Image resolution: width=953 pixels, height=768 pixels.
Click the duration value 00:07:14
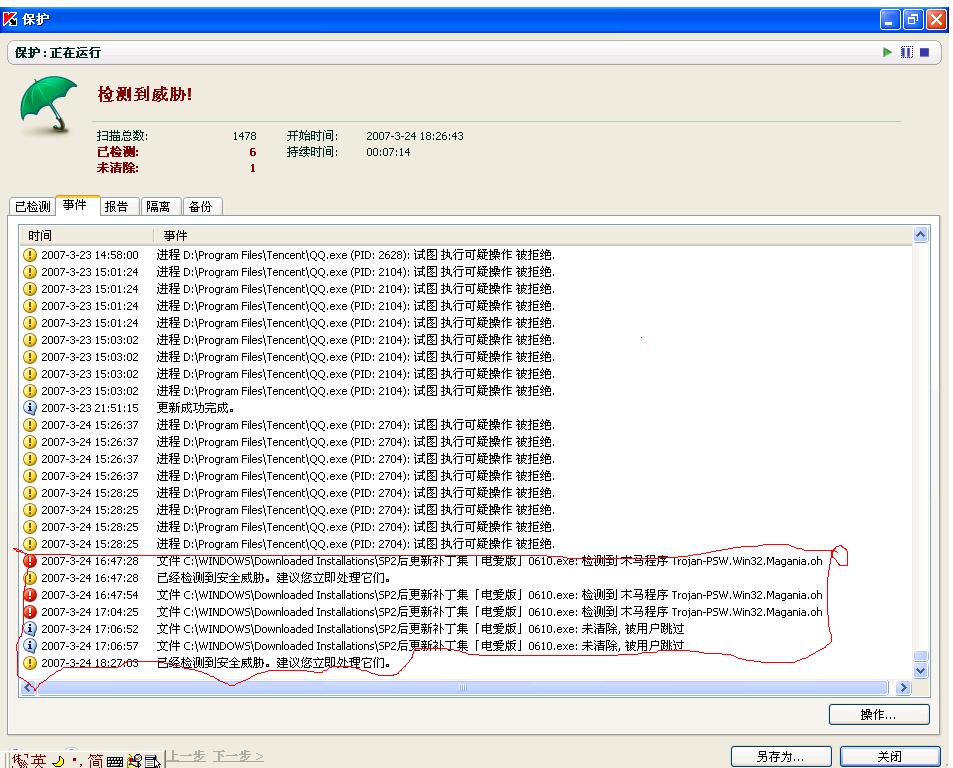click(388, 152)
